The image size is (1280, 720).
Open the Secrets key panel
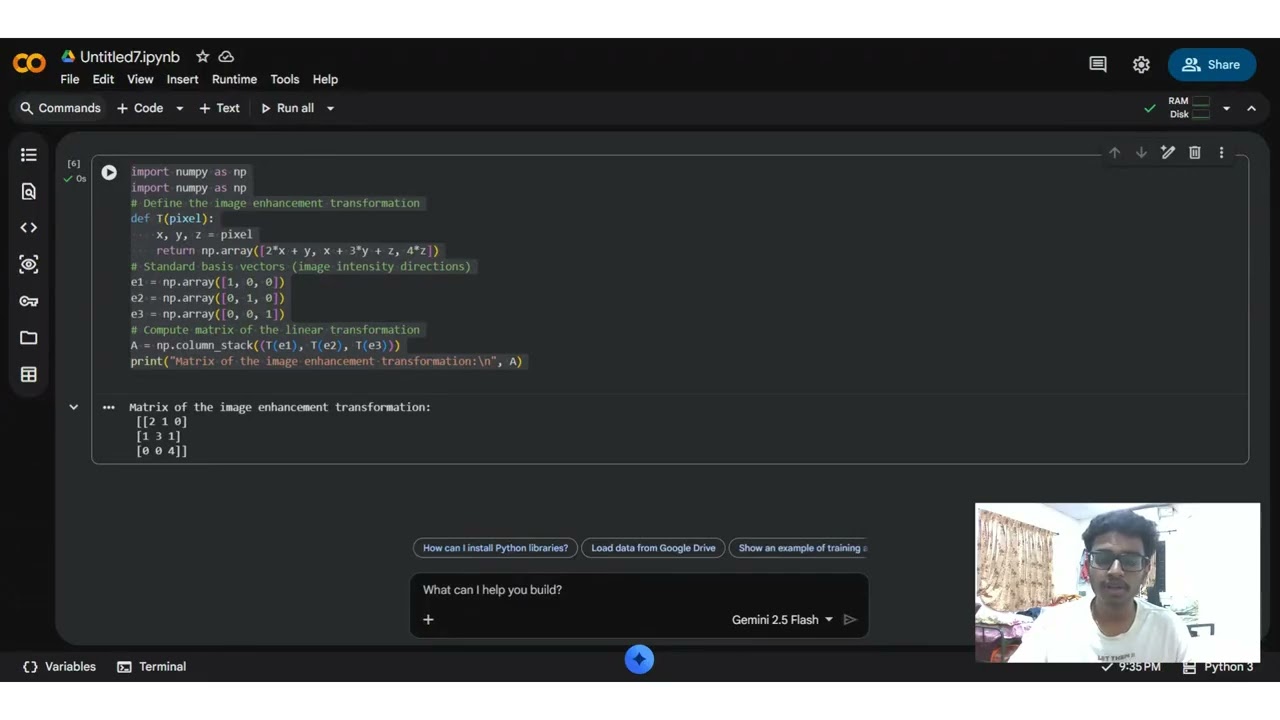coord(29,301)
